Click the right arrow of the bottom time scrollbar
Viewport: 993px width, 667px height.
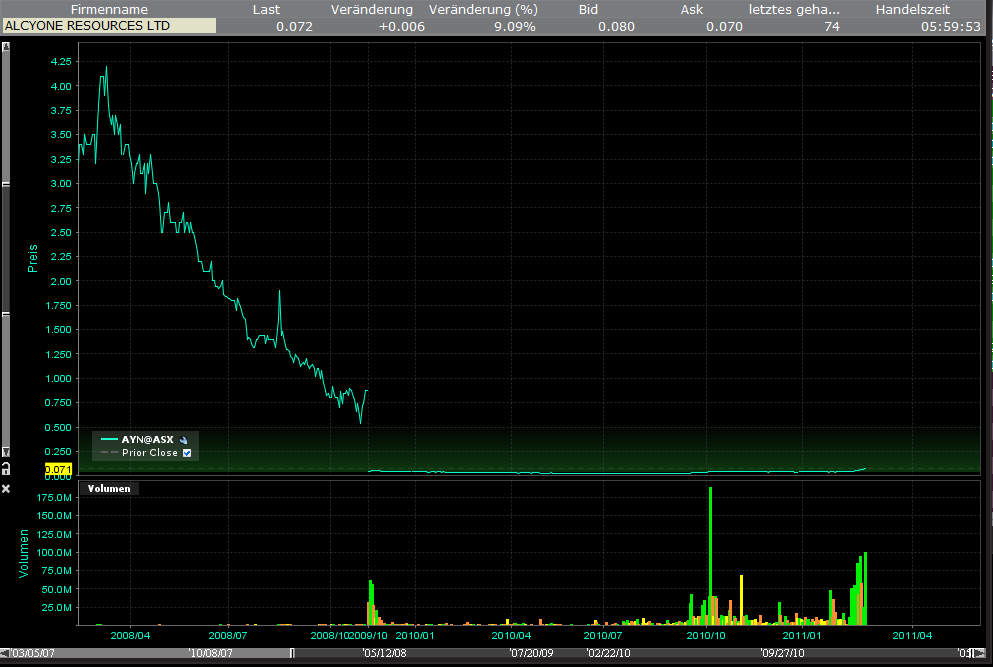(x=987, y=653)
